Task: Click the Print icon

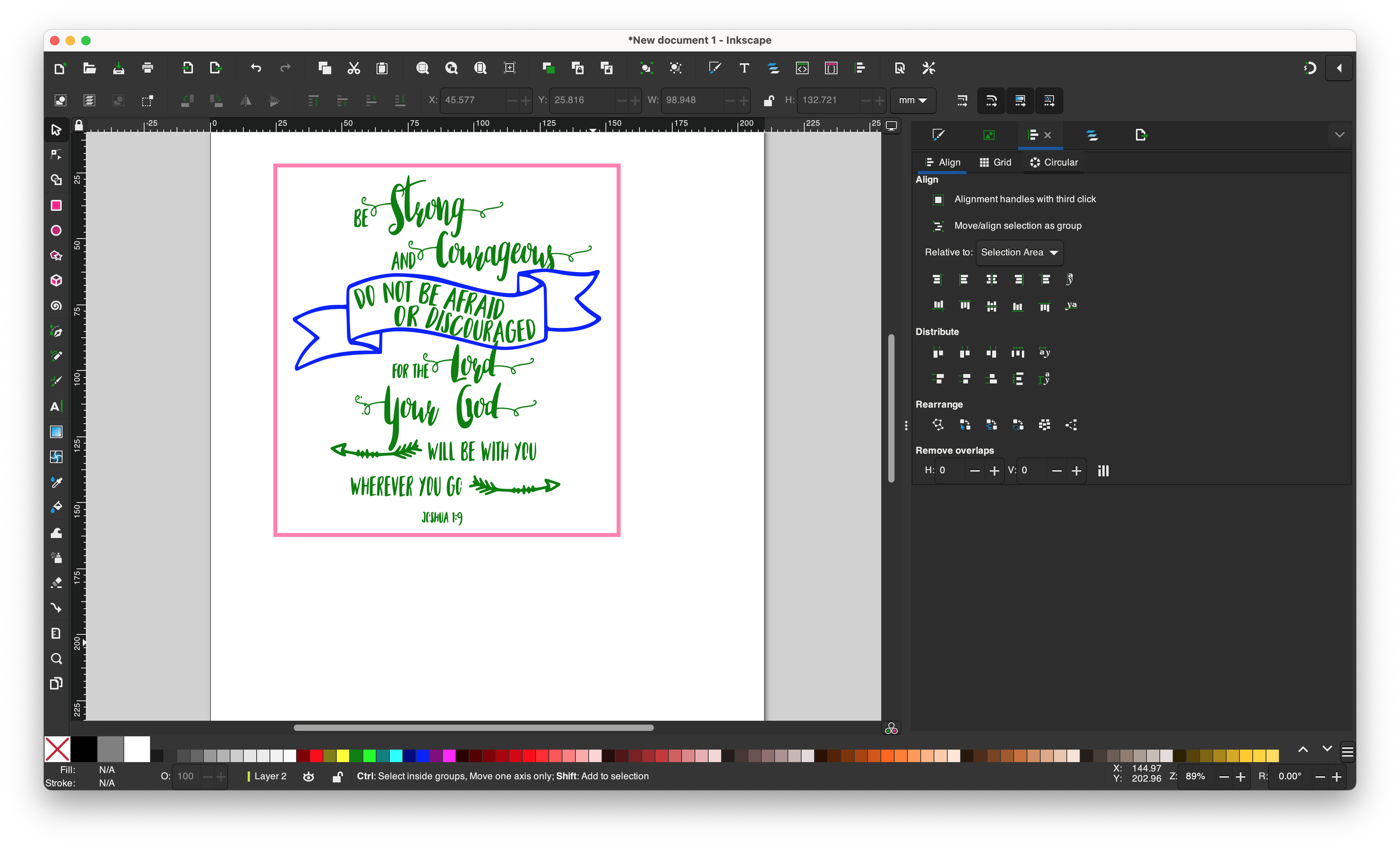Action: tap(148, 68)
